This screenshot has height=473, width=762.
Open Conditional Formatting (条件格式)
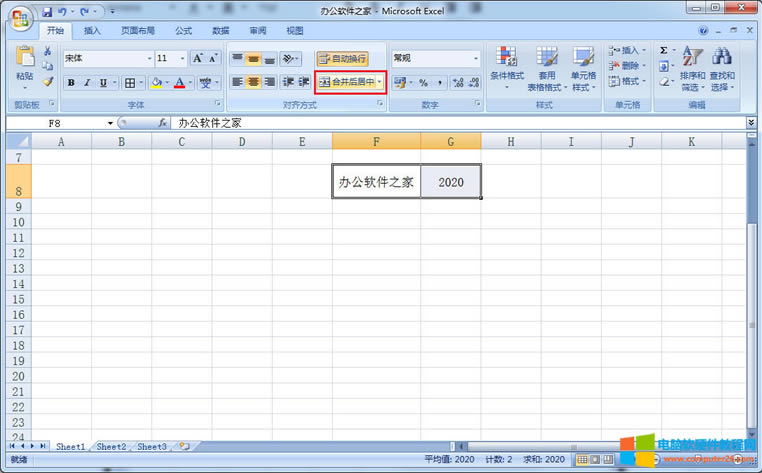click(x=507, y=66)
